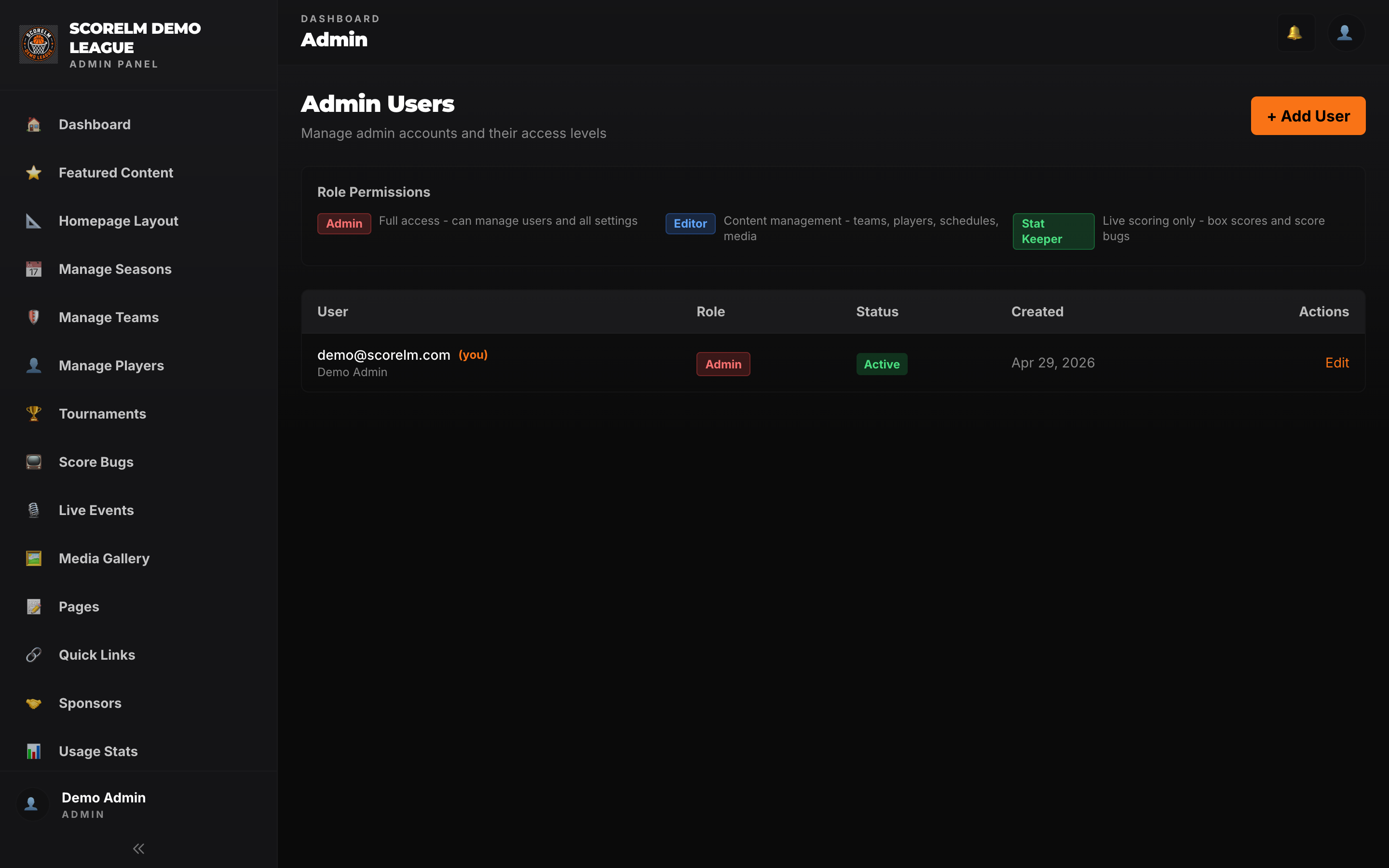This screenshot has width=1389, height=868.
Task: Click the Usage Stats bar chart icon
Action: (x=34, y=751)
